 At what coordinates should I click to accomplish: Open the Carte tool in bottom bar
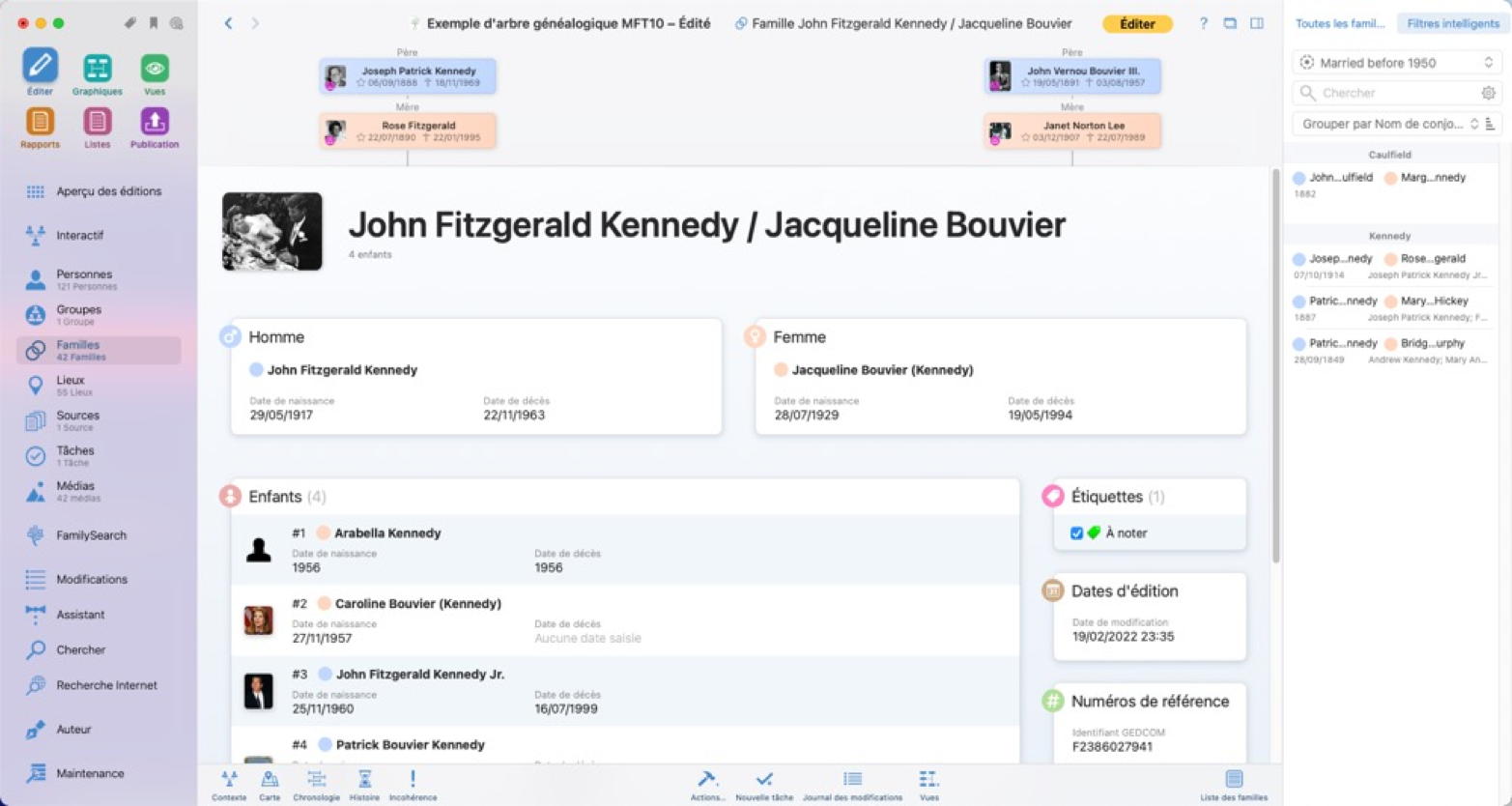[270, 785]
